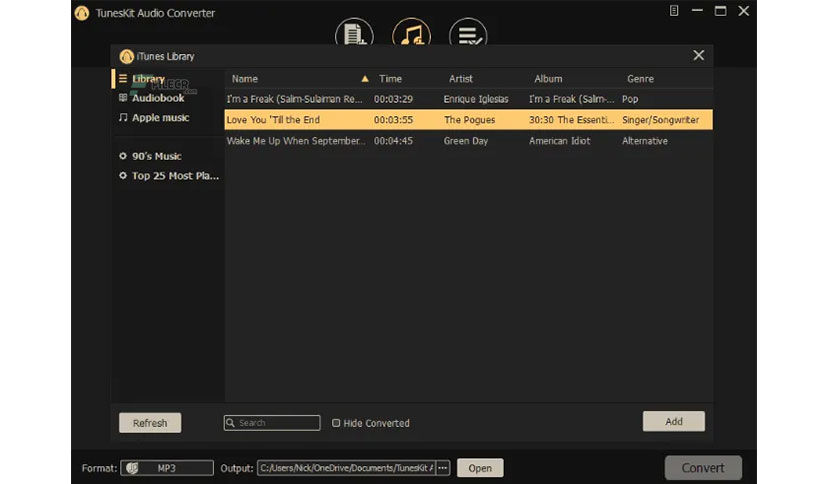Browse output folder with the ellipsis button
This screenshot has width=836, height=484.
pyautogui.click(x=443, y=468)
